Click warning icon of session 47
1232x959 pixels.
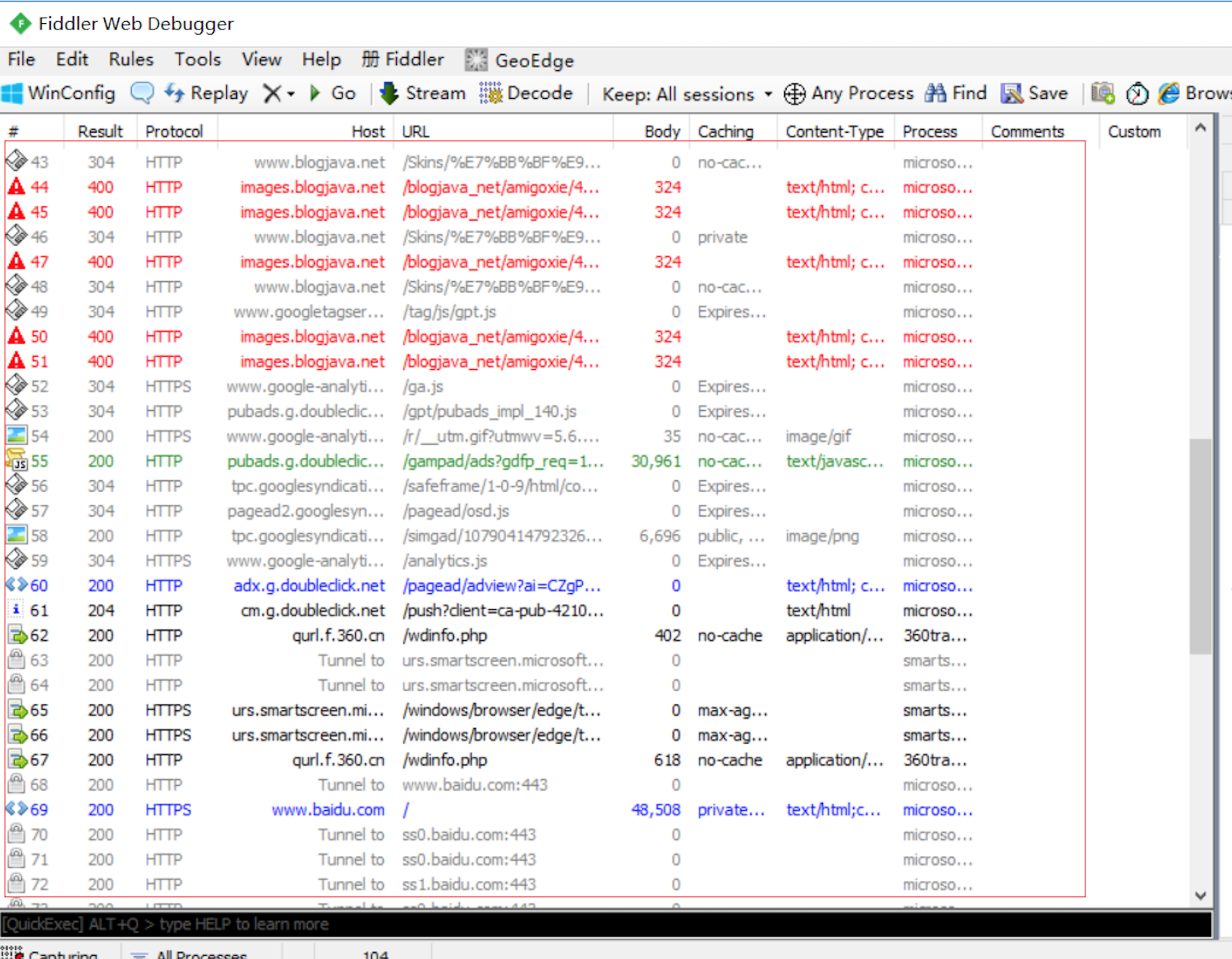(16, 261)
